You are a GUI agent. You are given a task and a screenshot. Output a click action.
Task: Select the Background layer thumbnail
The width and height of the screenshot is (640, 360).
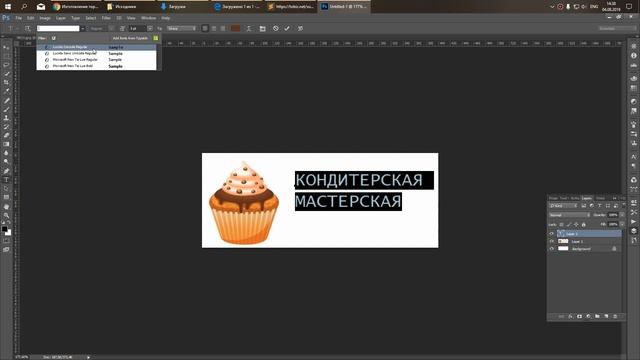click(563, 249)
